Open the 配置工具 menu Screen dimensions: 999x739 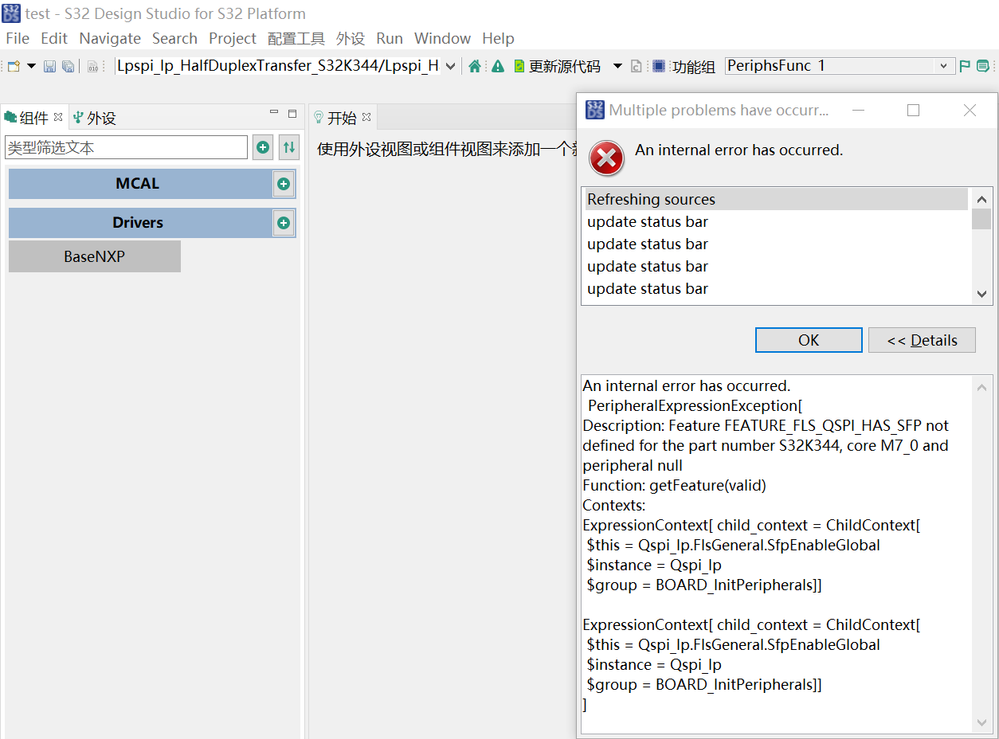[x=296, y=38]
